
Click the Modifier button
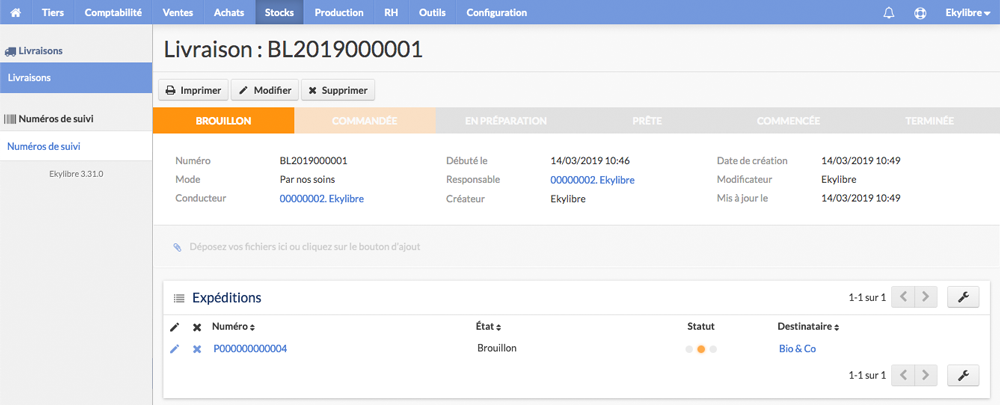coord(265,91)
